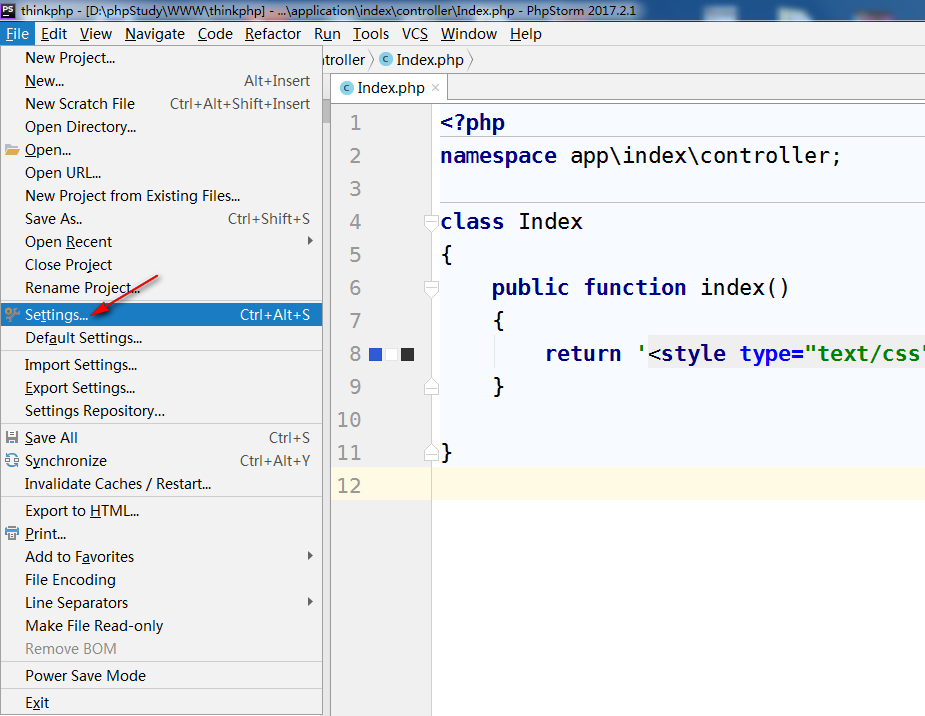Open the Help menu
Image resolution: width=925 pixels, height=716 pixels.
click(x=526, y=34)
